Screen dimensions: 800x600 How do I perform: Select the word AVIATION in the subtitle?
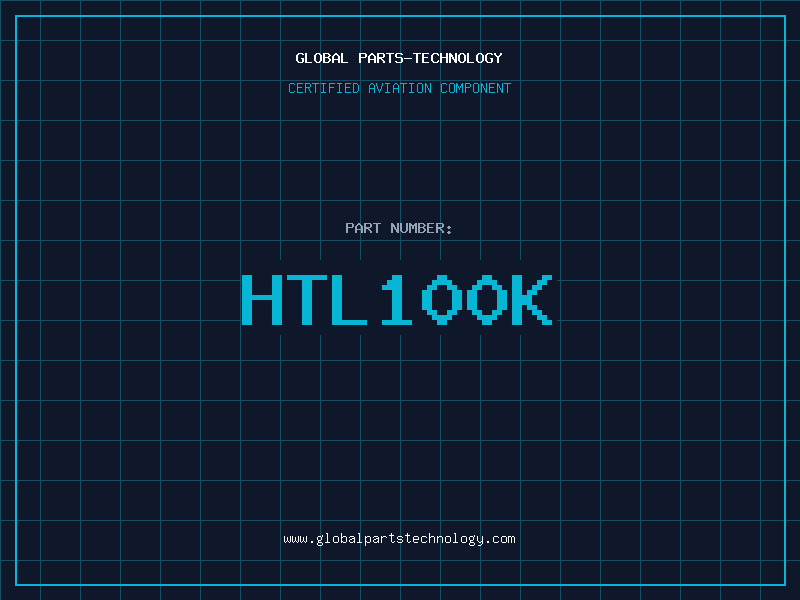[400, 88]
